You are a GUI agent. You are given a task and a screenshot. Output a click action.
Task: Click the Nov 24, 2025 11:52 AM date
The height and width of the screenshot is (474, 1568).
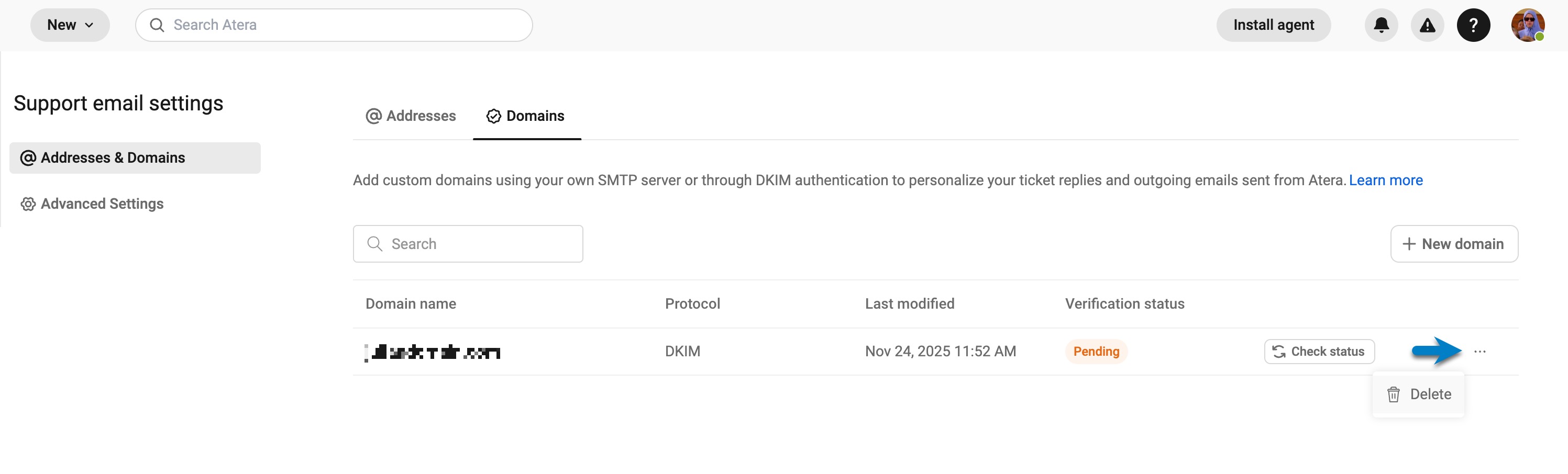(941, 351)
